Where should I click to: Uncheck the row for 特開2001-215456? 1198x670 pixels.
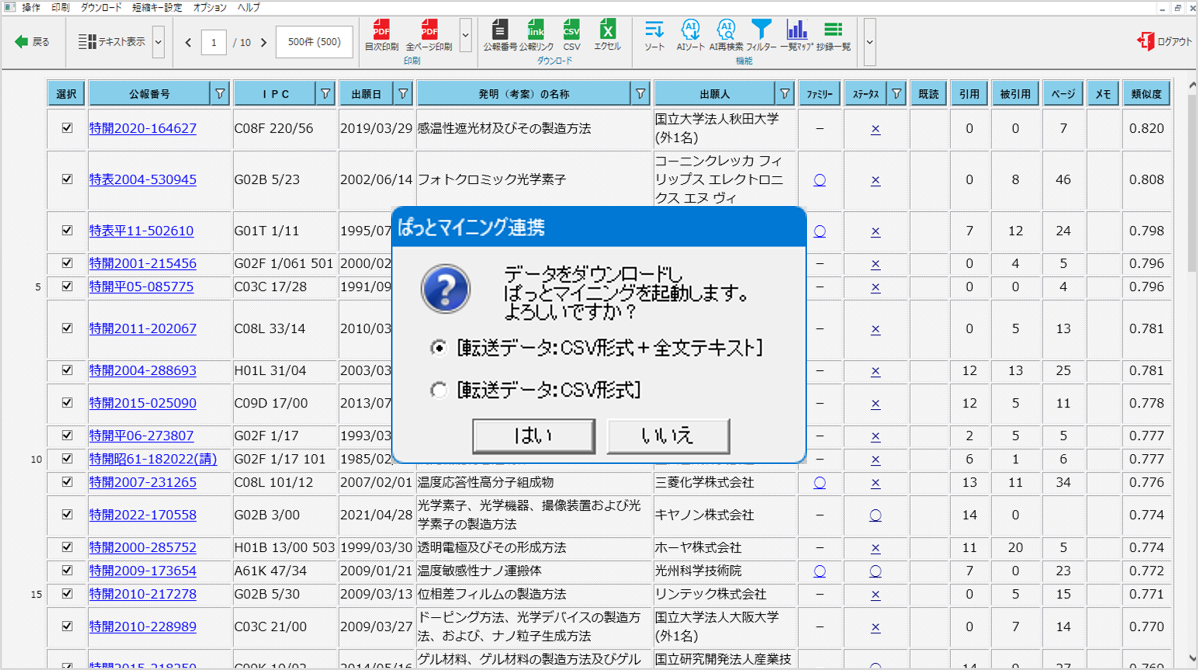click(67, 263)
